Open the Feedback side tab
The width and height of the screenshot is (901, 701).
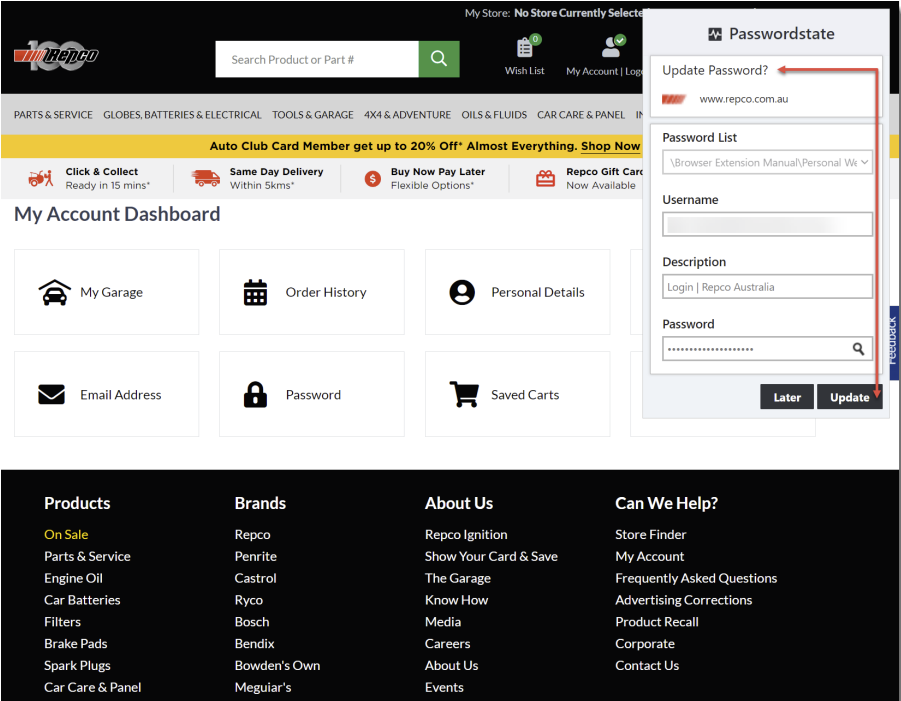(x=894, y=342)
